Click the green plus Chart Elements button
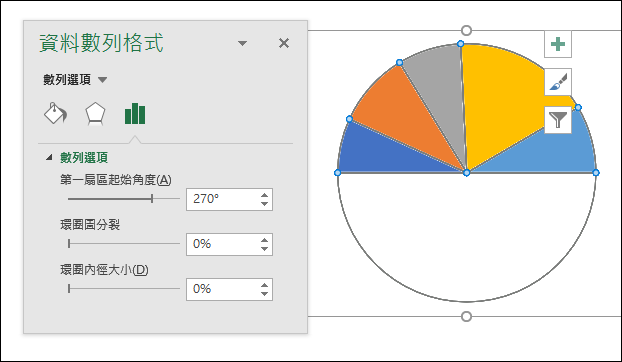The height and width of the screenshot is (362, 622). point(558,44)
